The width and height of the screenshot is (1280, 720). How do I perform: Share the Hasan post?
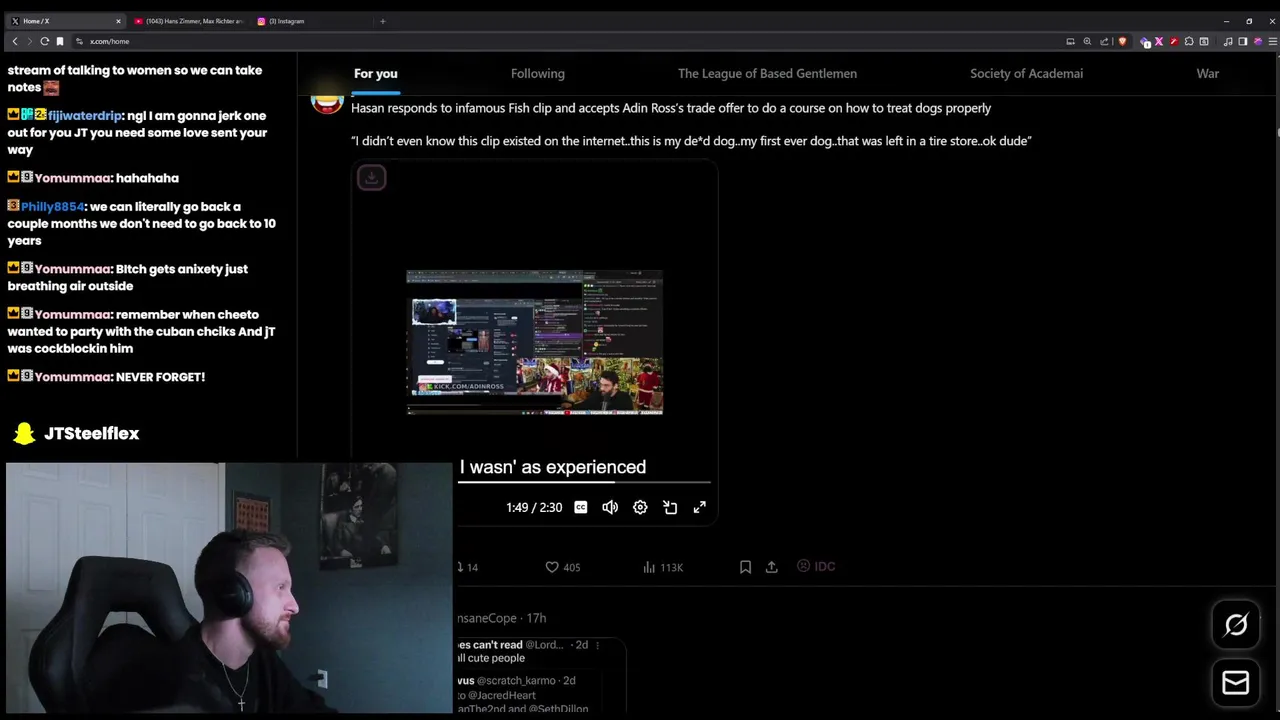pyautogui.click(x=771, y=567)
